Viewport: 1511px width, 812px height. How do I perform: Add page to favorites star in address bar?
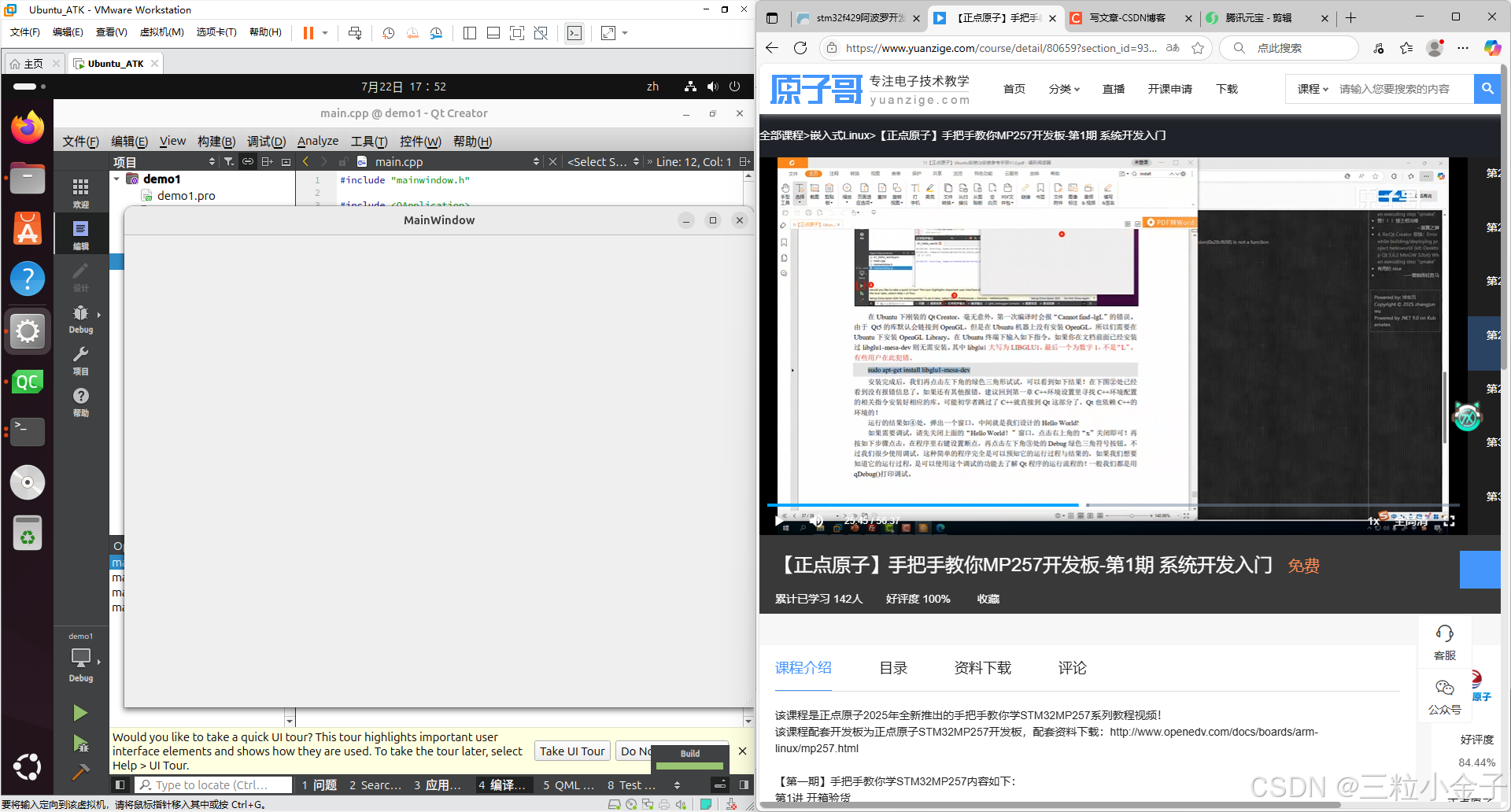pos(1198,48)
